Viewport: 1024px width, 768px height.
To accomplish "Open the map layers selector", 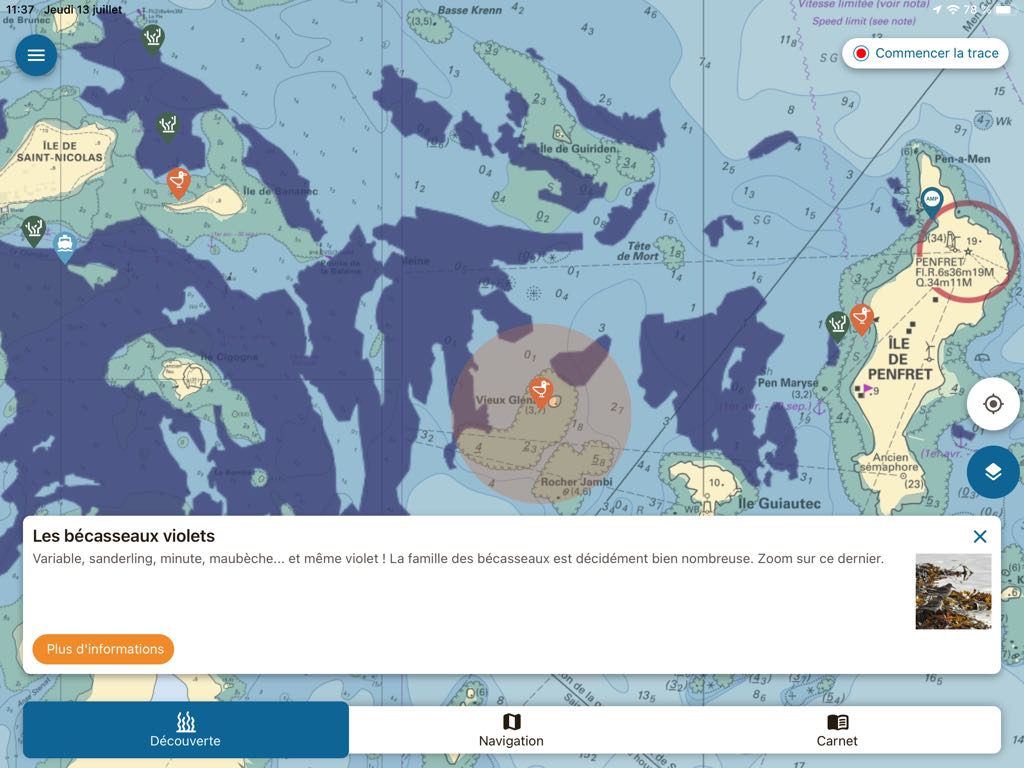I will (992, 472).
